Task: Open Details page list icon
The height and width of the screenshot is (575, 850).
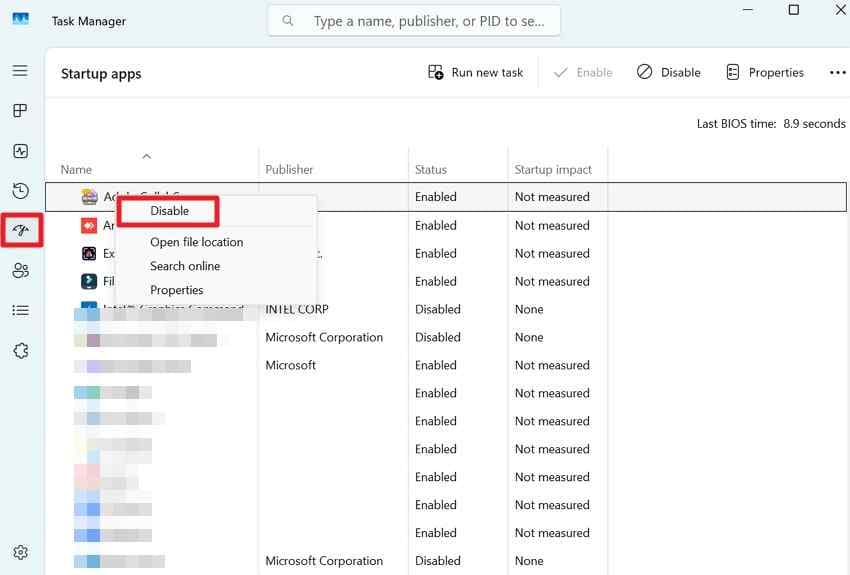Action: [x=20, y=310]
